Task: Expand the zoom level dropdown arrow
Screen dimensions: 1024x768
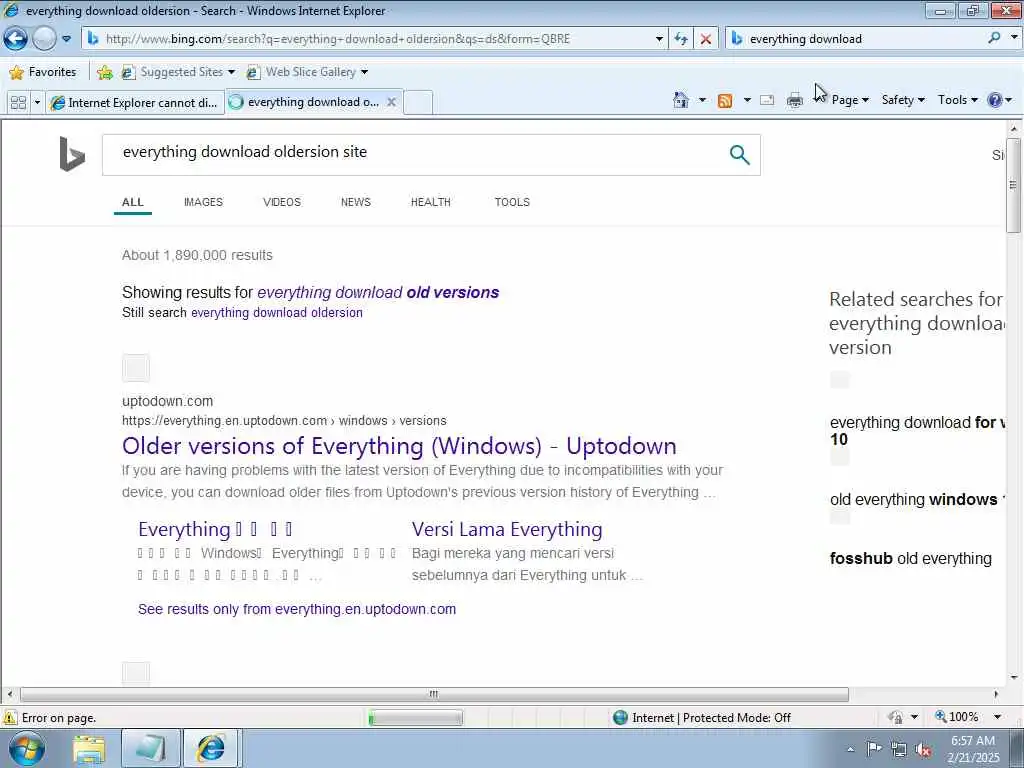Action: tap(997, 717)
